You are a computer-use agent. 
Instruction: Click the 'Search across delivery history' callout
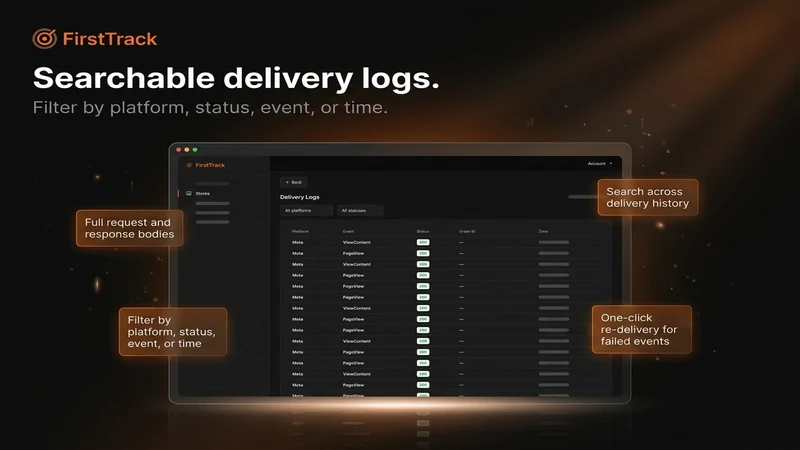click(648, 197)
